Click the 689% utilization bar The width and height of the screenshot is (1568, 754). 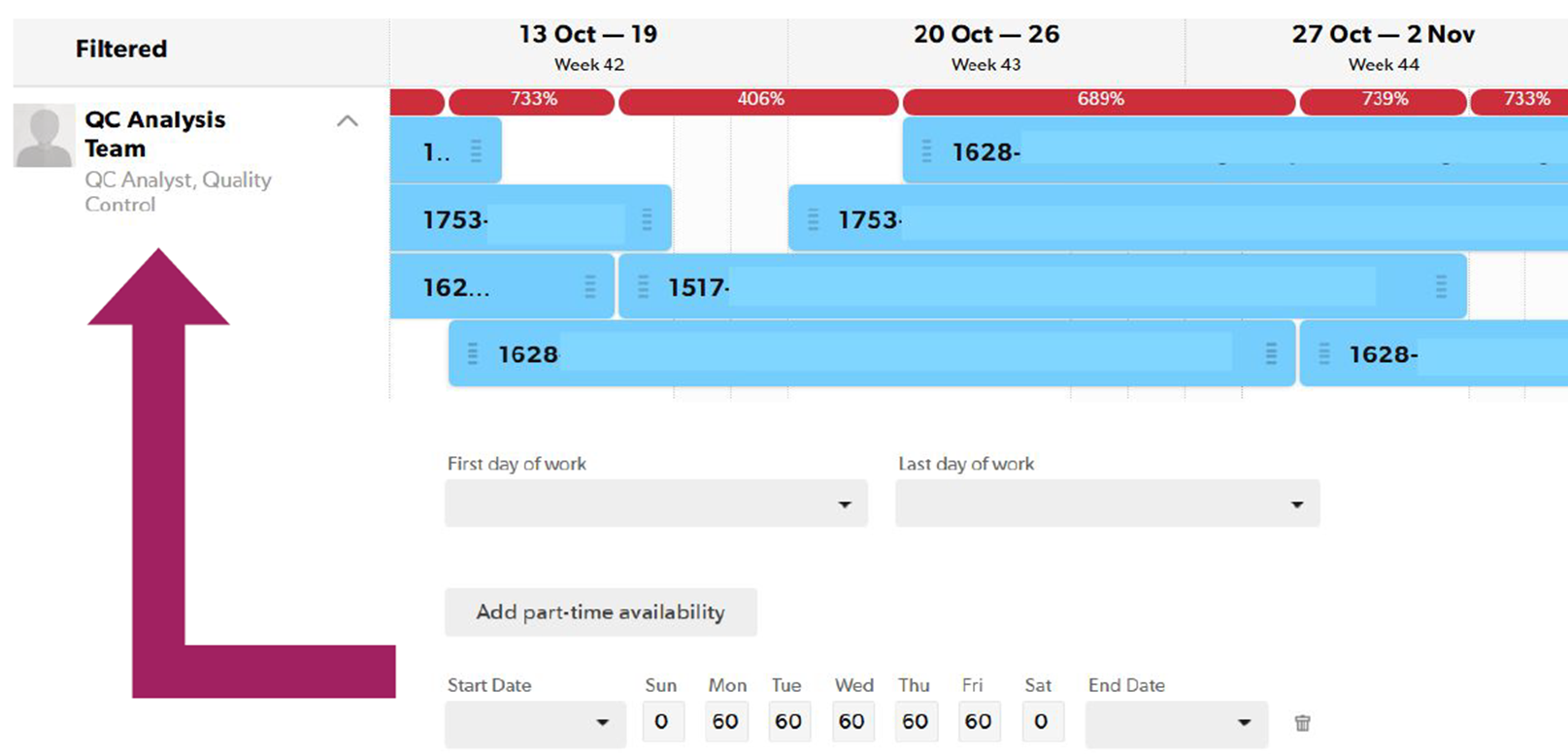1099,100
